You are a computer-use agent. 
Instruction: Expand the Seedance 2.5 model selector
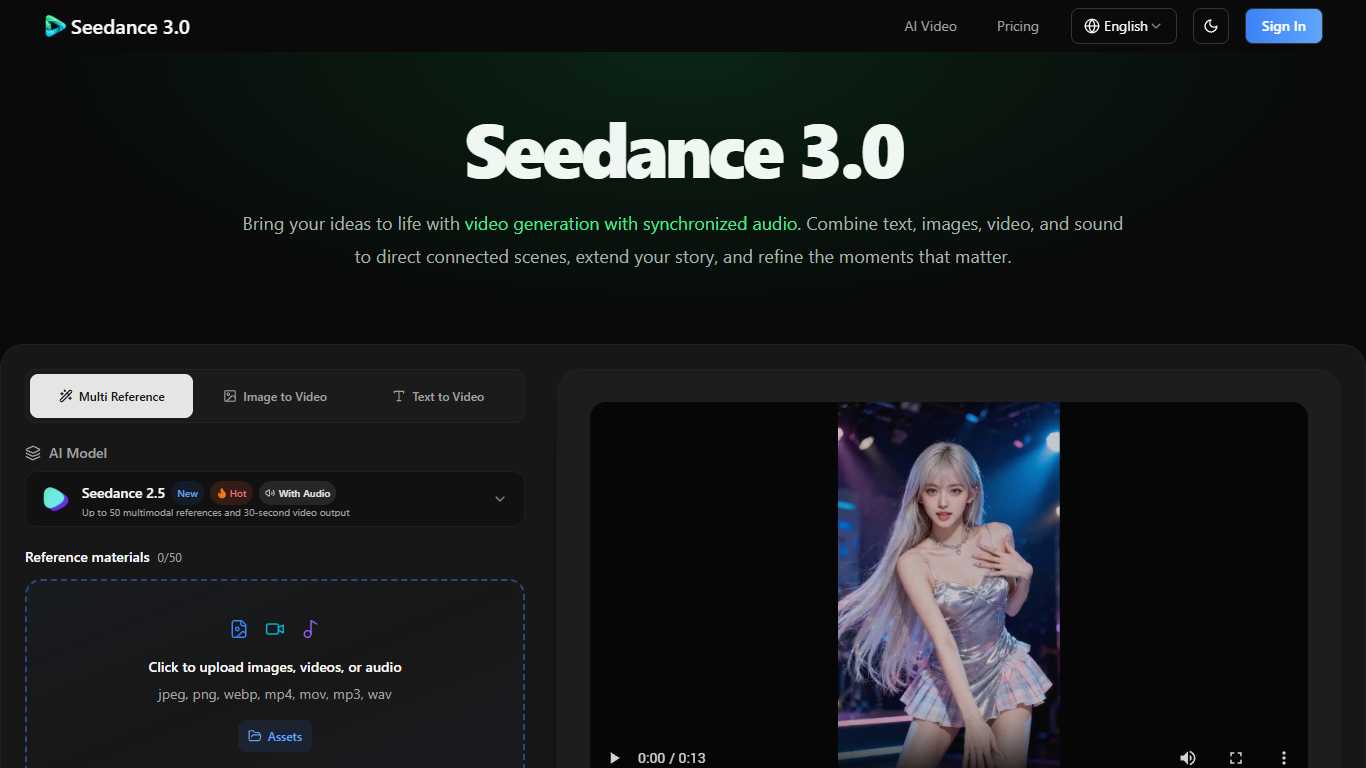274,499
